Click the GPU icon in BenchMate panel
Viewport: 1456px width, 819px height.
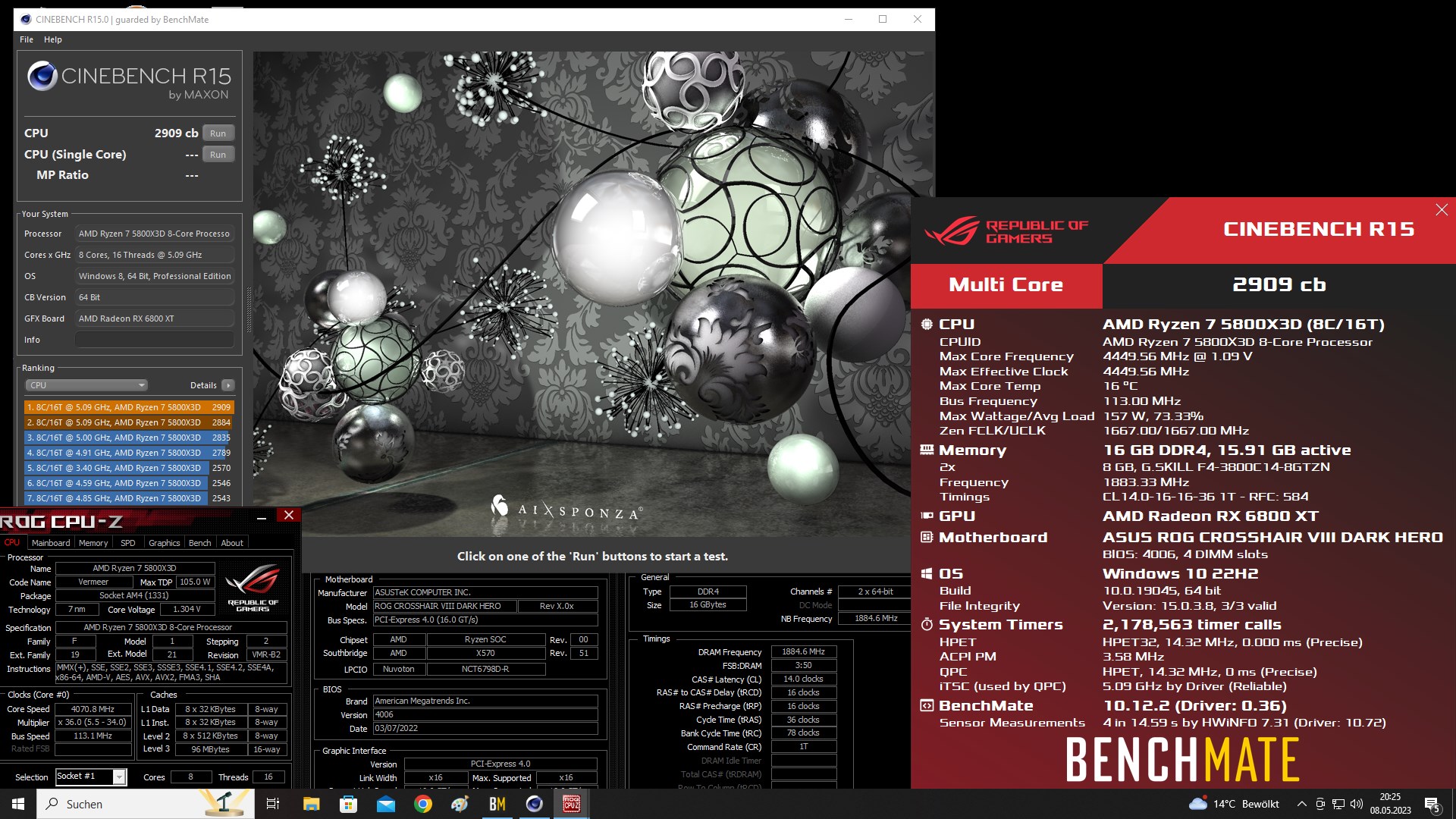tap(927, 516)
